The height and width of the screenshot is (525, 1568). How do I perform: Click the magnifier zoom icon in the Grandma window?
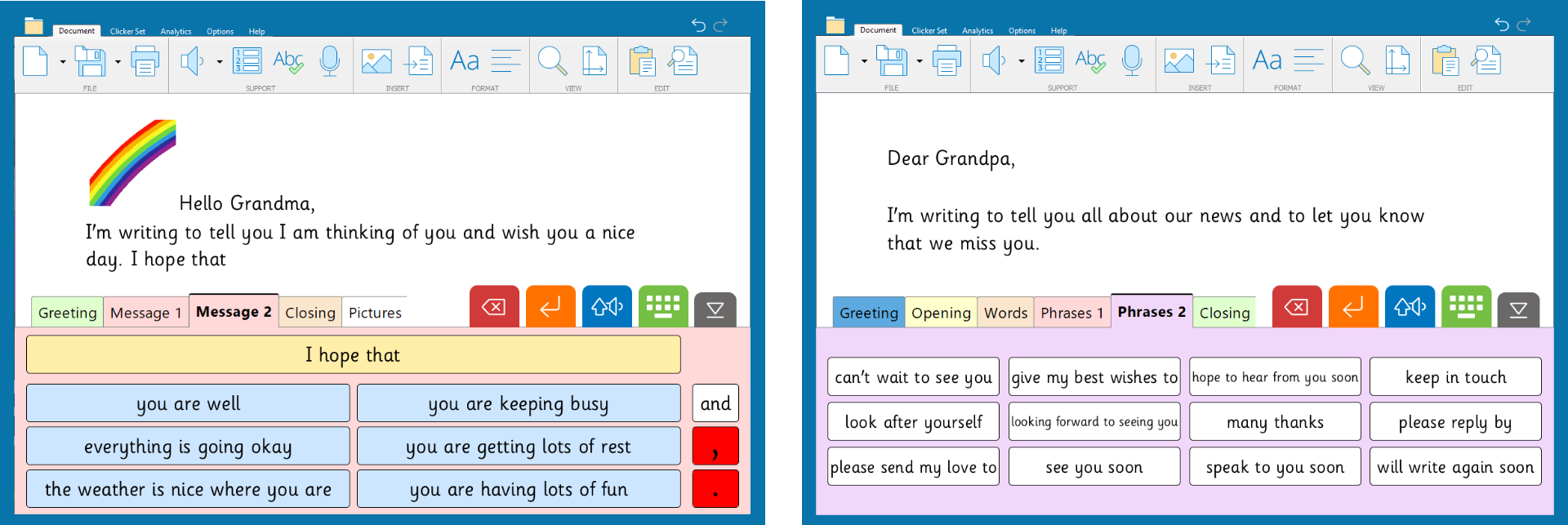point(552,61)
